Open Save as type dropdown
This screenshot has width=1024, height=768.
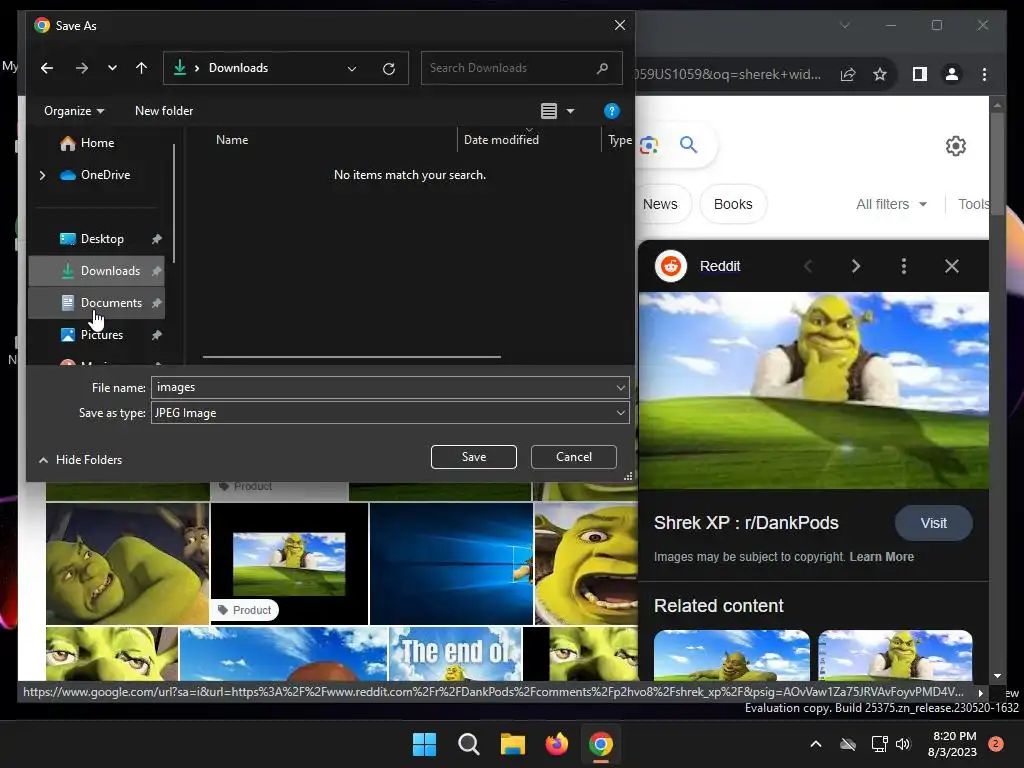point(390,413)
